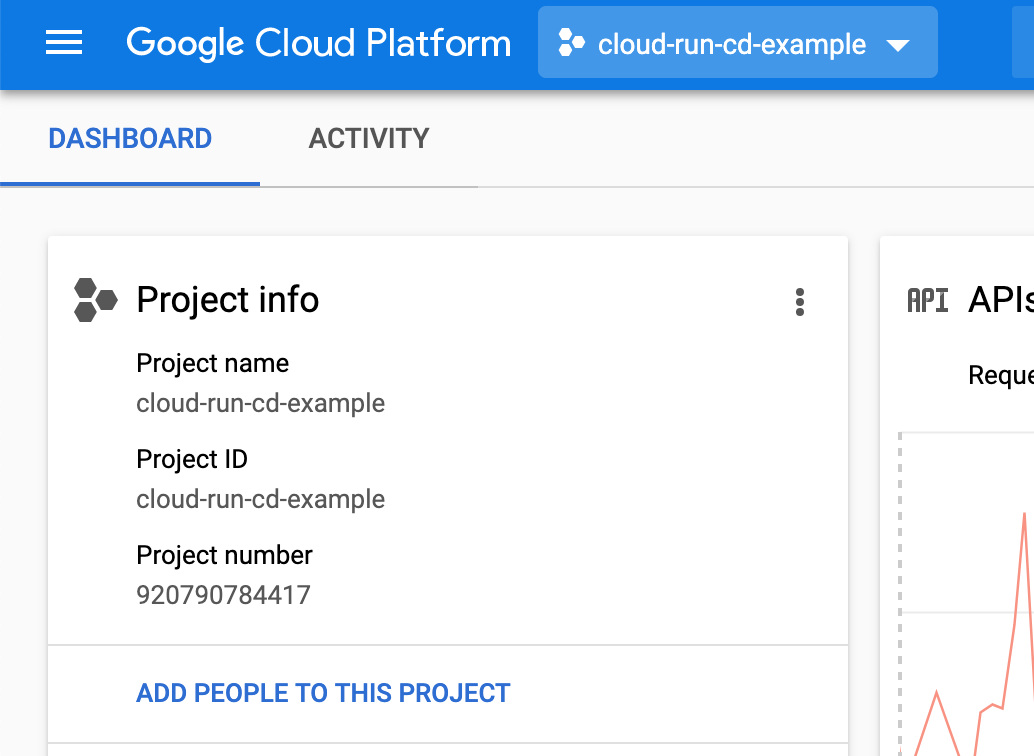
Task: Click the Project name label
Action: pyautogui.click(x=212, y=363)
